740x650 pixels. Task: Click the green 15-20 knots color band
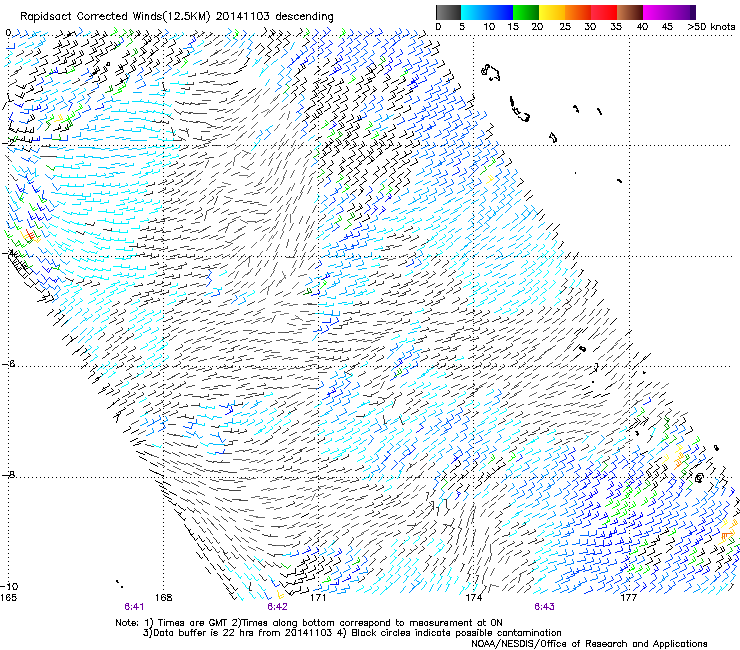click(x=526, y=12)
